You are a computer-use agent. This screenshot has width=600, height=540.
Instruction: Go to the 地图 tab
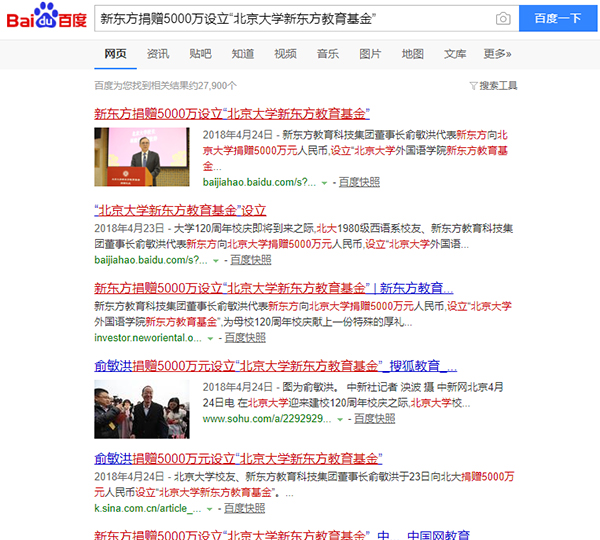(x=412, y=54)
